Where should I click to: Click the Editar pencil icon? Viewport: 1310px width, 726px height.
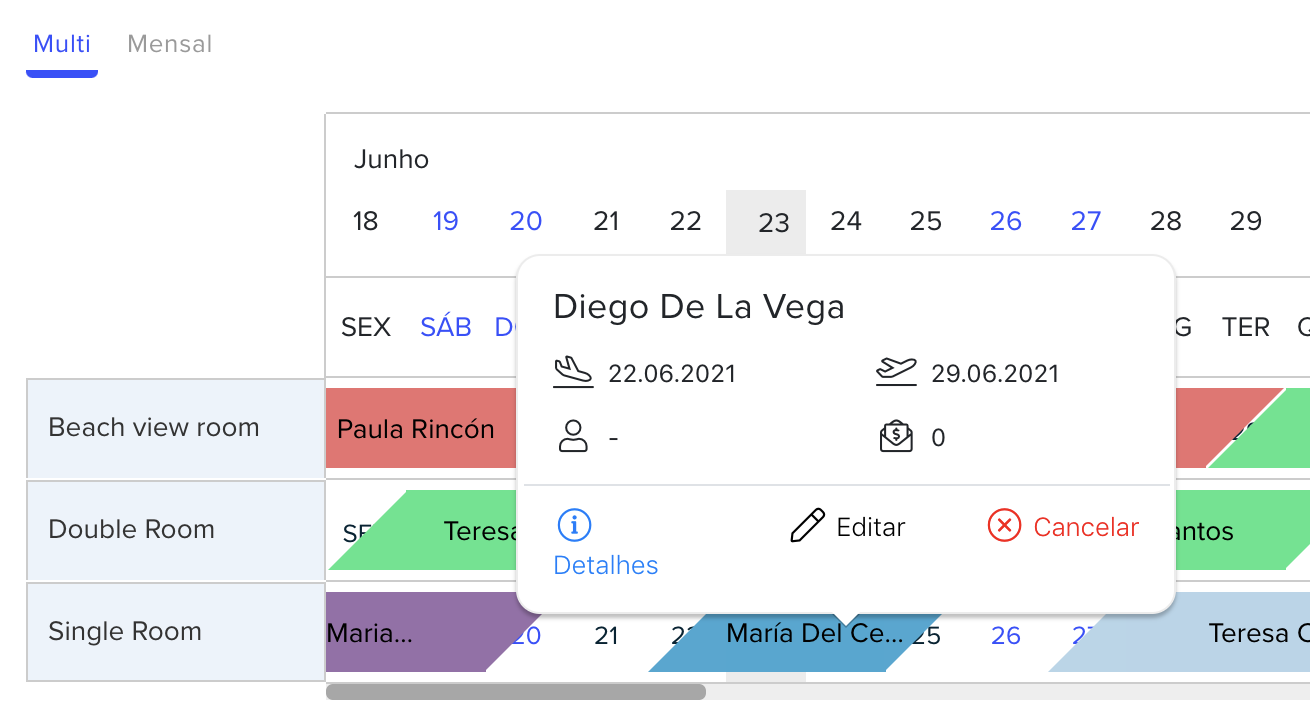click(x=807, y=526)
